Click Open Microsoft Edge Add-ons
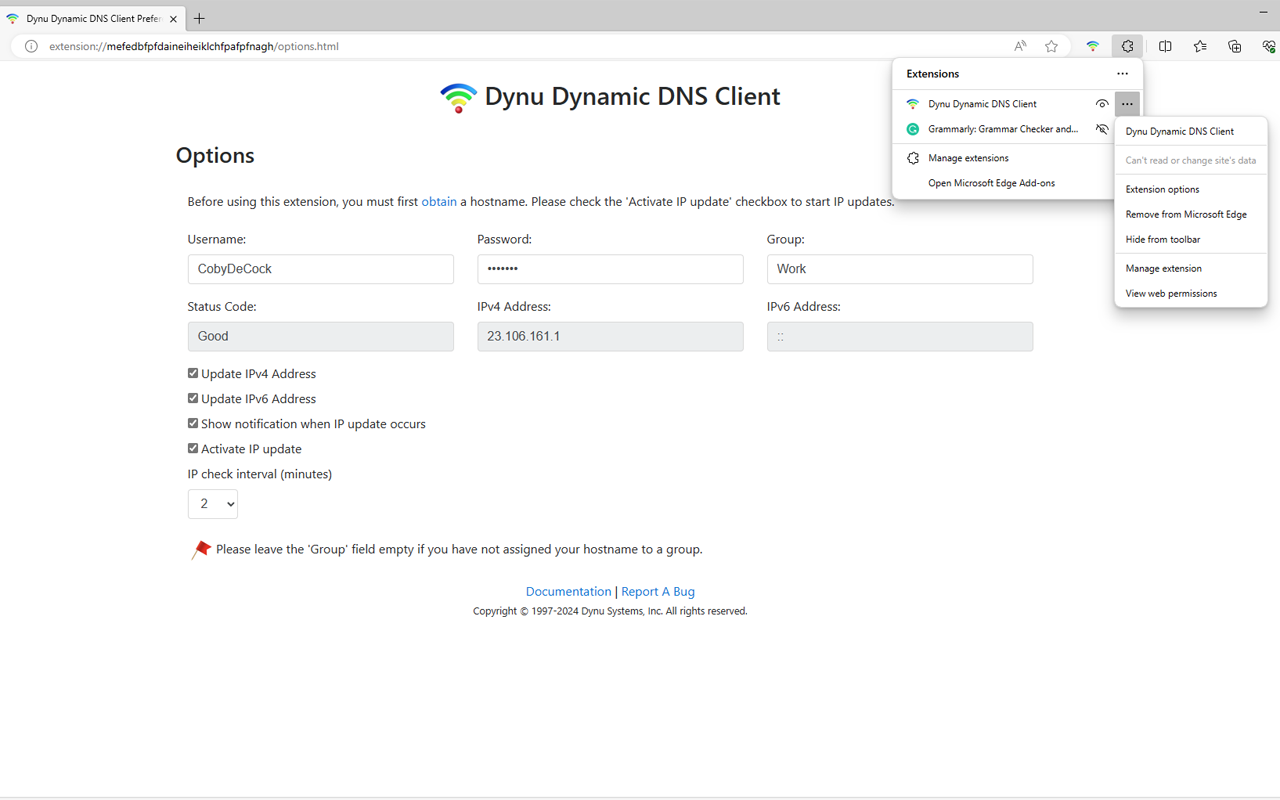Viewport: 1280px width, 800px height. tap(991, 183)
